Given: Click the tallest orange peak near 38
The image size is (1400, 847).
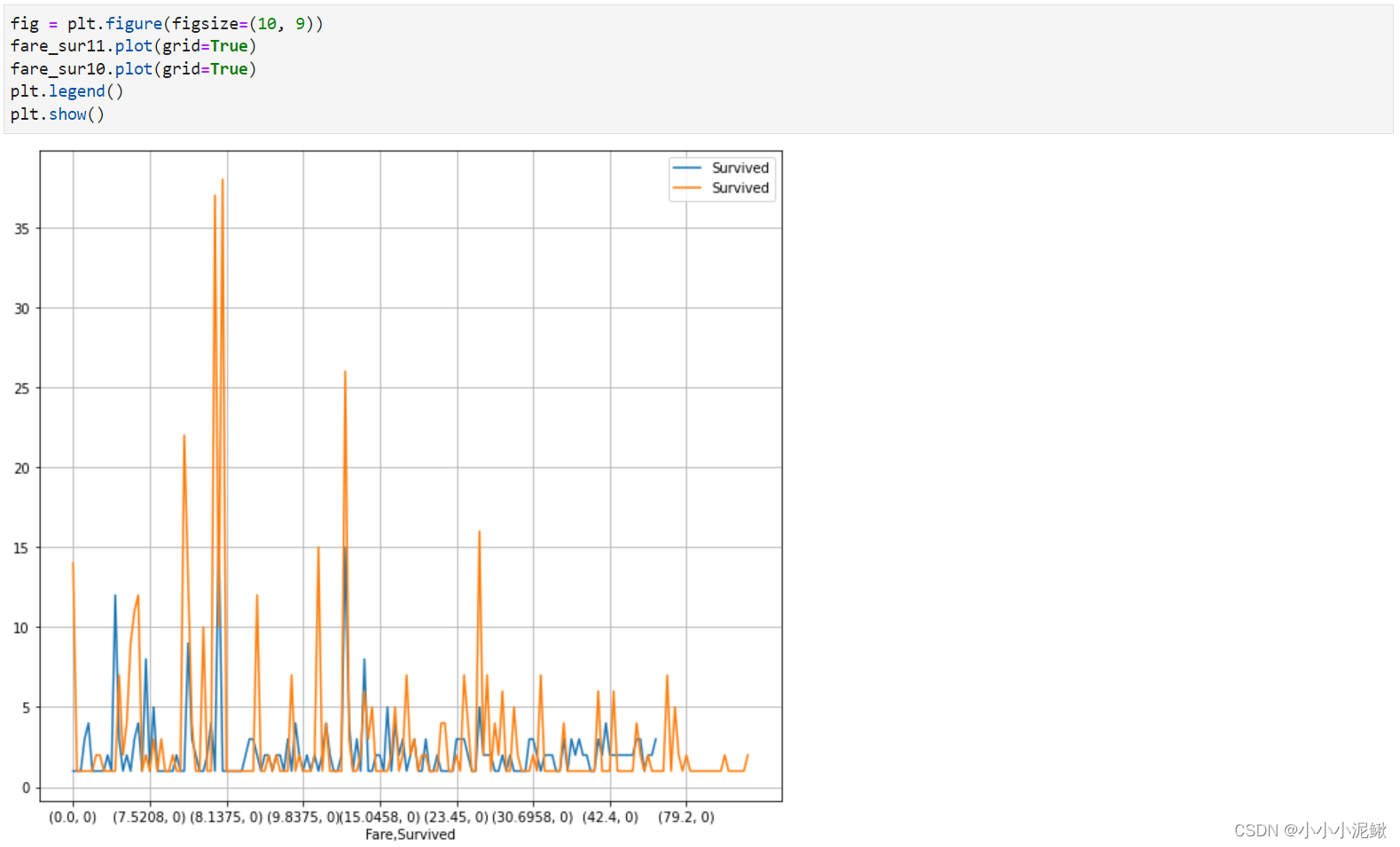Looking at the screenshot, I should (x=222, y=181).
